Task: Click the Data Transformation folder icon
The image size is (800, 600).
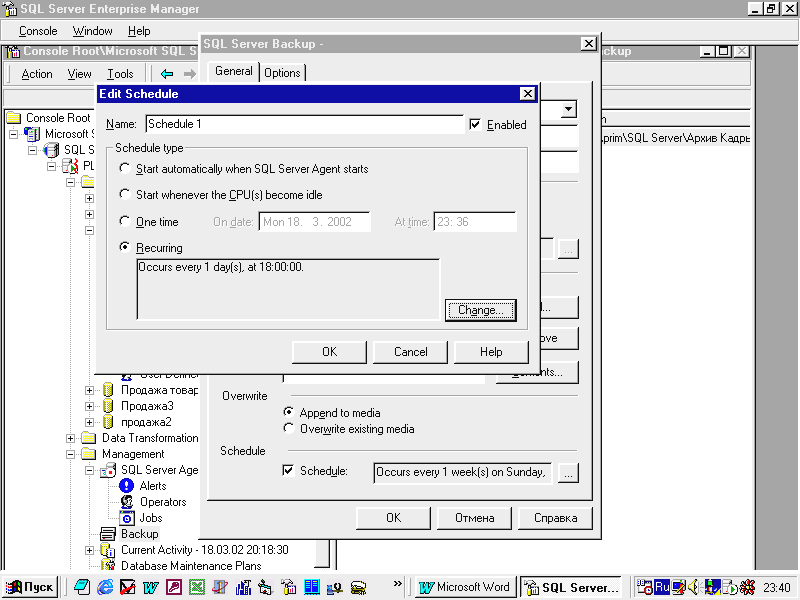Action: (89, 438)
